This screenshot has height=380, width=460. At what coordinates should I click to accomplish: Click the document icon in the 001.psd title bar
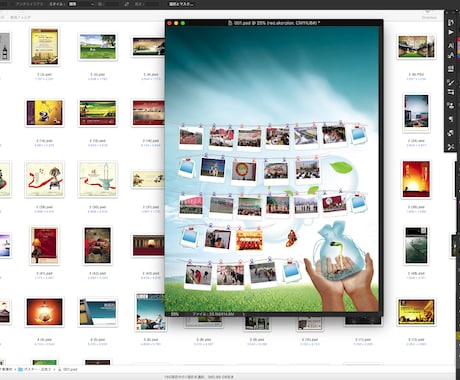click(x=230, y=23)
